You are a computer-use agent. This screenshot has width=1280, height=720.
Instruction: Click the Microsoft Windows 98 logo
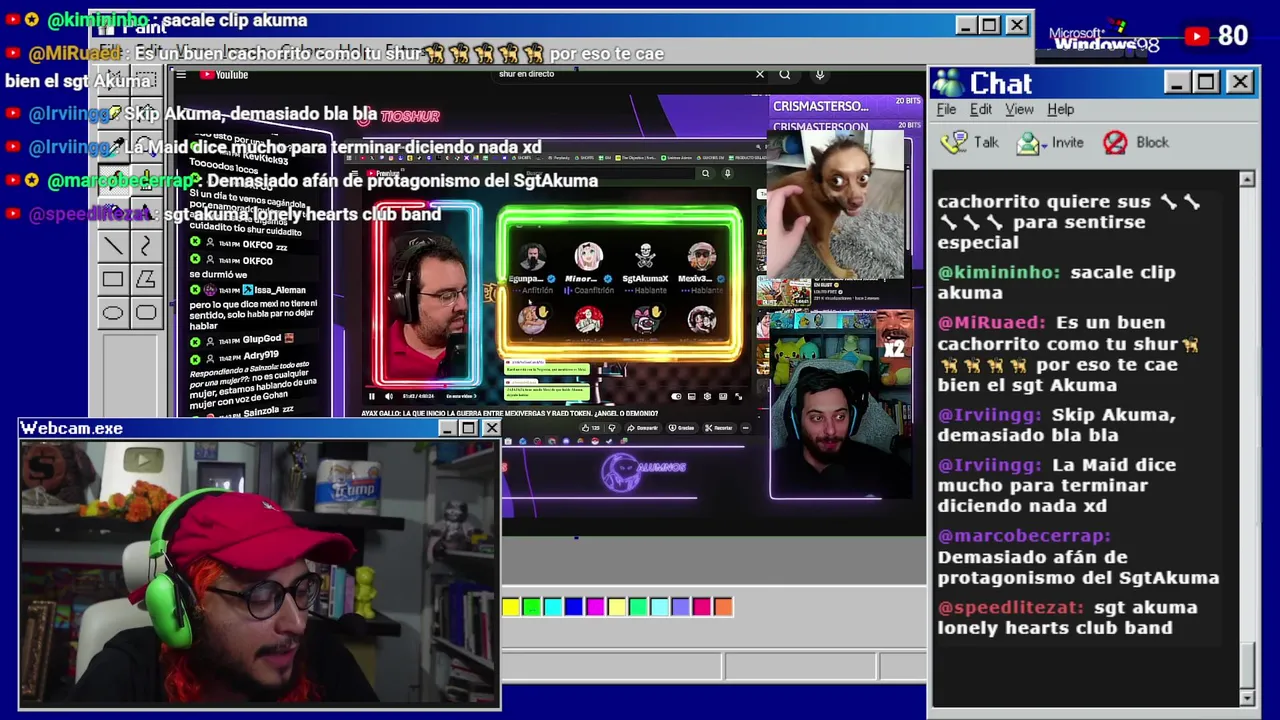(1103, 38)
